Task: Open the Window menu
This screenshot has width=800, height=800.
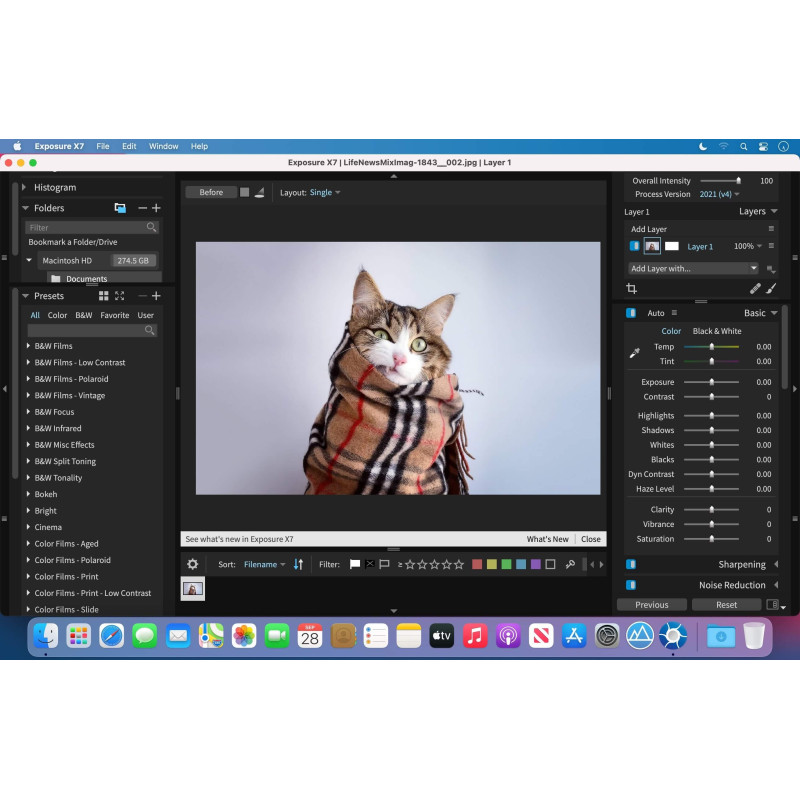Action: pos(164,146)
